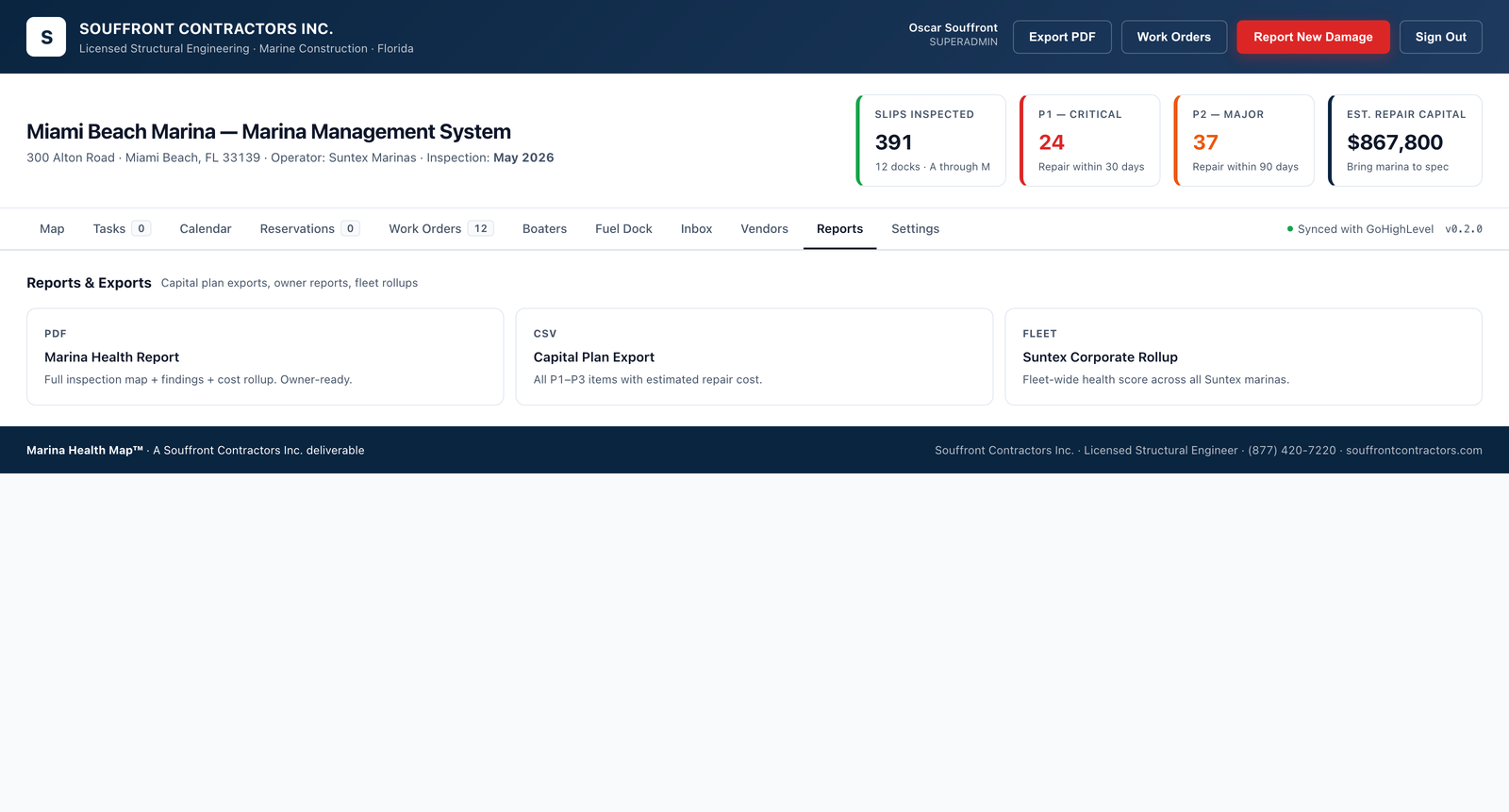Click the Tasks tab count badge 0
The width and height of the screenshot is (1509, 812).
(x=141, y=229)
